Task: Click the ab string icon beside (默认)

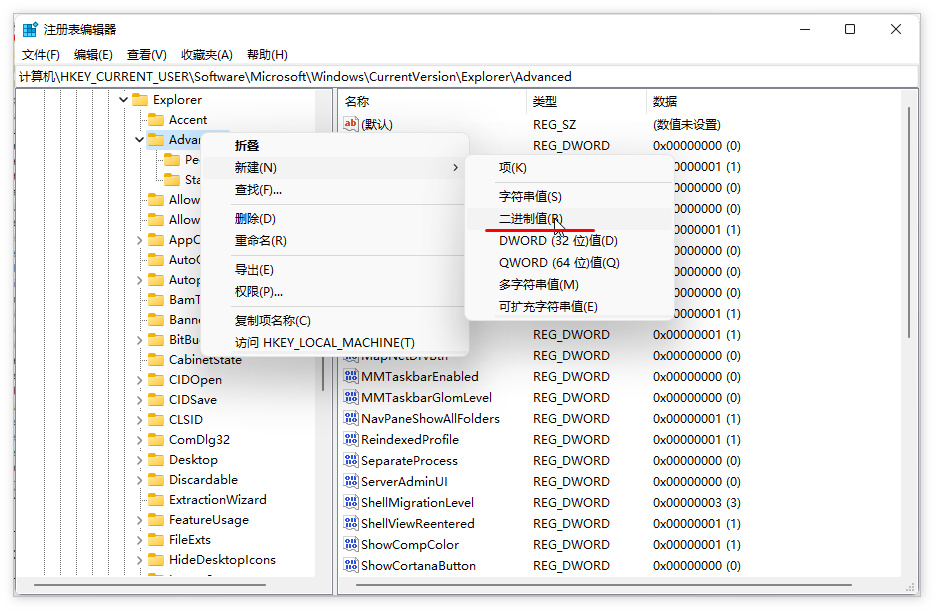Action: coord(352,124)
